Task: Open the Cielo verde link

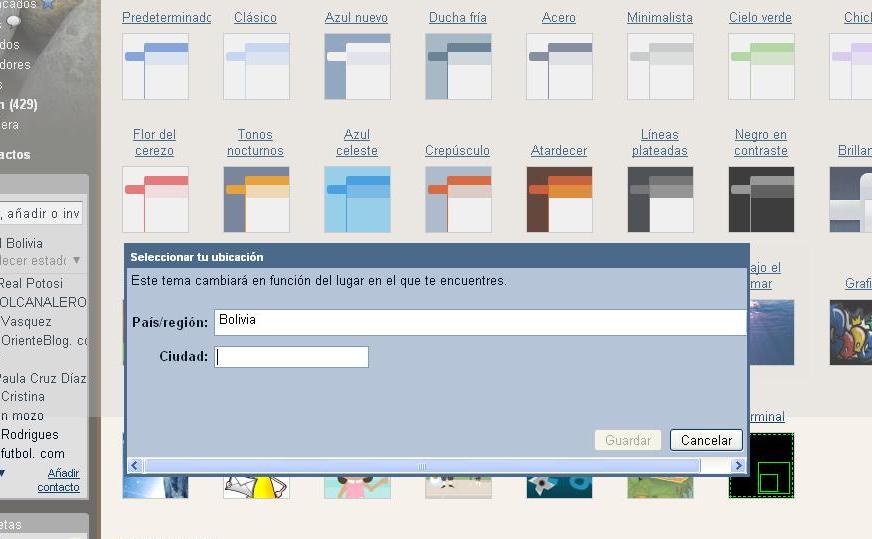Action: coord(760,17)
